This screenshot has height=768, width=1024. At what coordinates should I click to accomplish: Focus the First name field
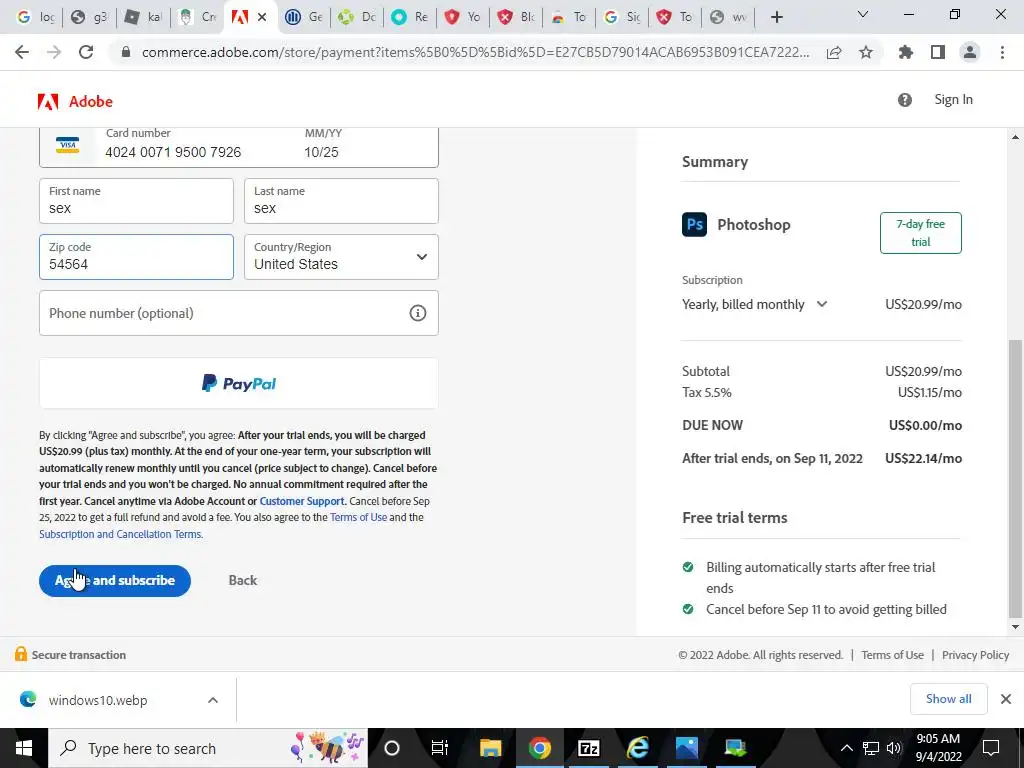pyautogui.click(x=136, y=201)
